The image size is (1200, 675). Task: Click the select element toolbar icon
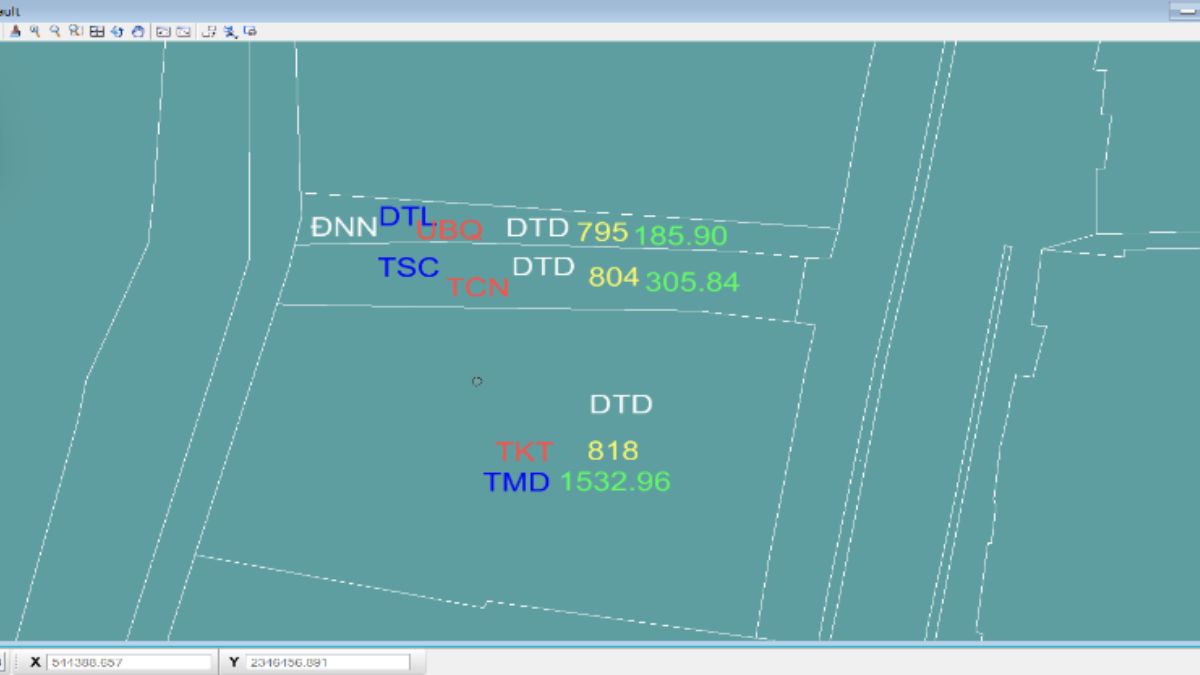click(x=209, y=31)
